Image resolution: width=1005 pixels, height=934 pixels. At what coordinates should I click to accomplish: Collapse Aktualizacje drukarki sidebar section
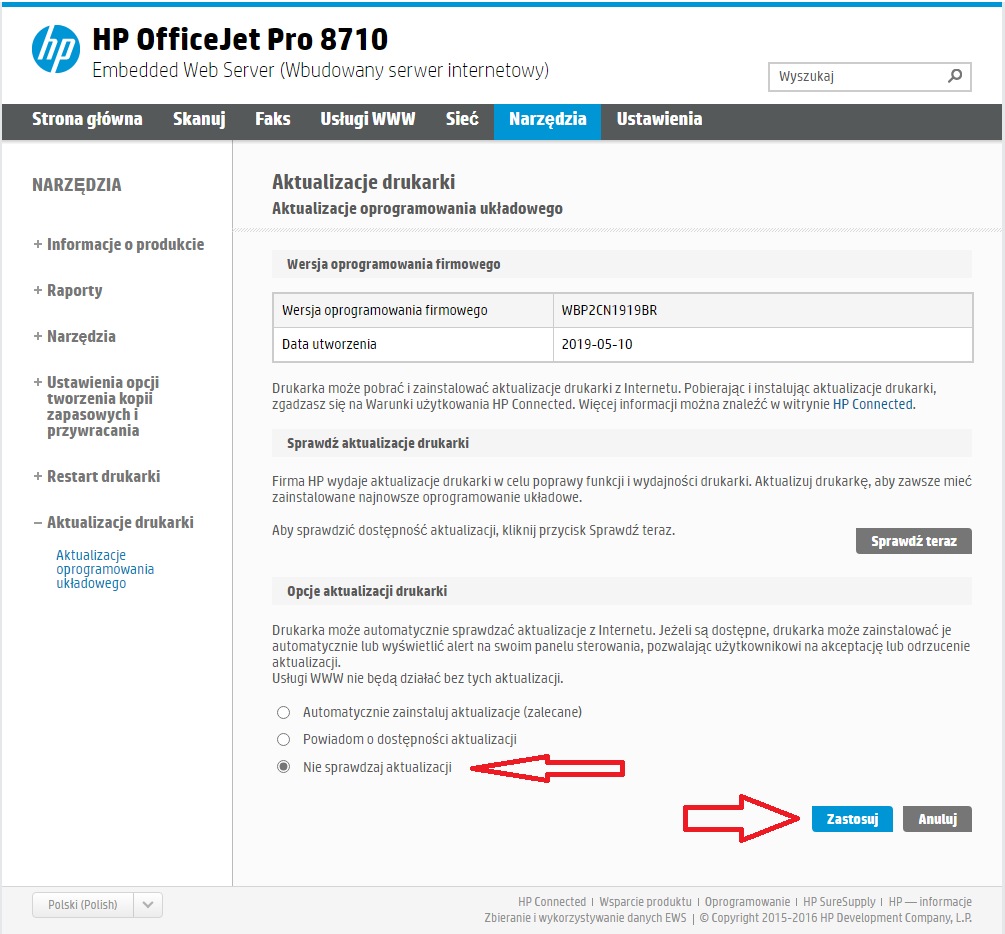(x=113, y=522)
